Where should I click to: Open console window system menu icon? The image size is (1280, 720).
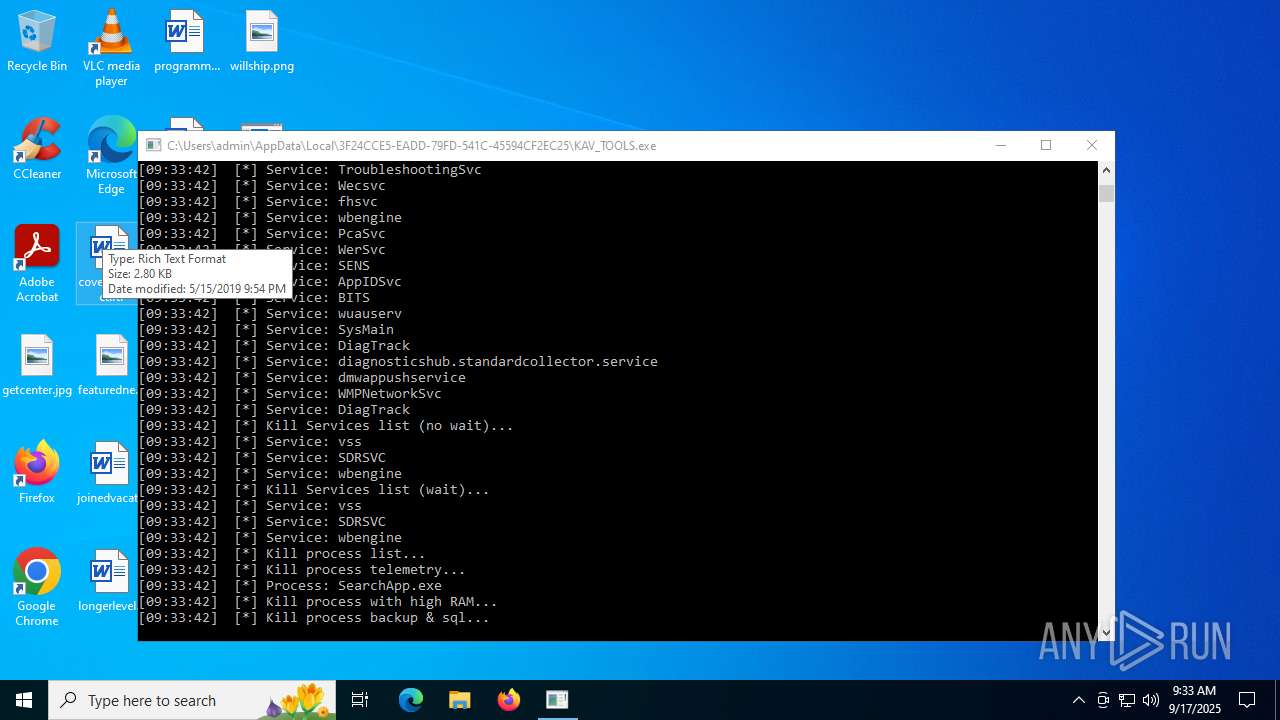(x=153, y=145)
